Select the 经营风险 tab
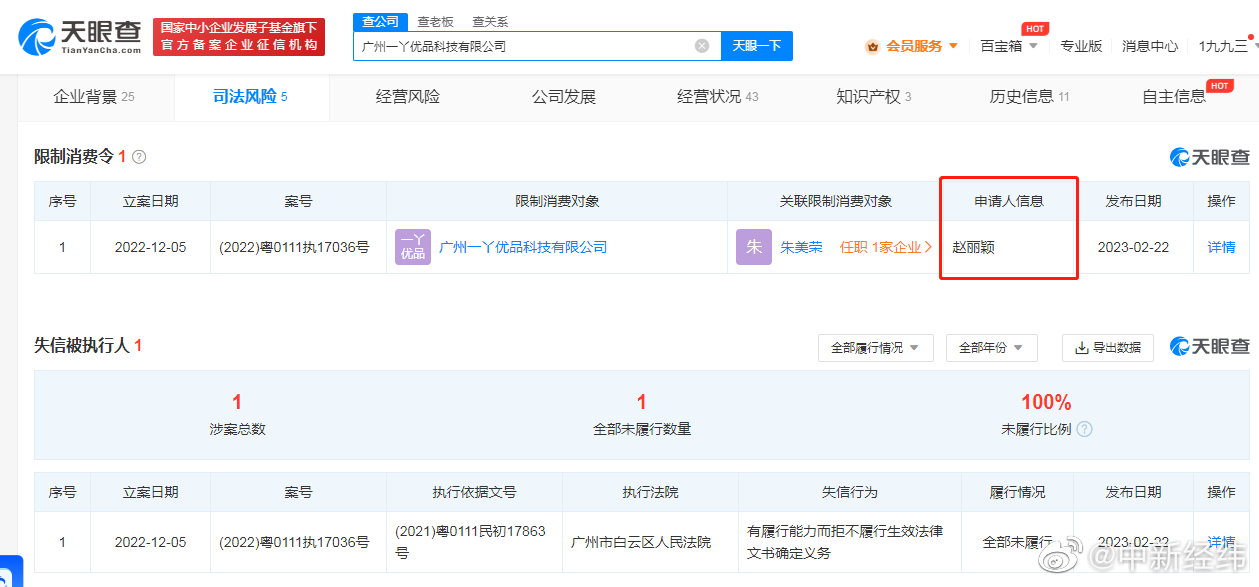This screenshot has height=587, width=1259. tap(408, 97)
